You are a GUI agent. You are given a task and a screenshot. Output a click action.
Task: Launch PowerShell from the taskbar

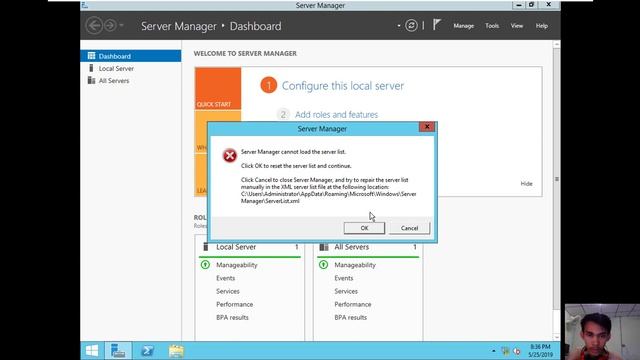tap(147, 351)
